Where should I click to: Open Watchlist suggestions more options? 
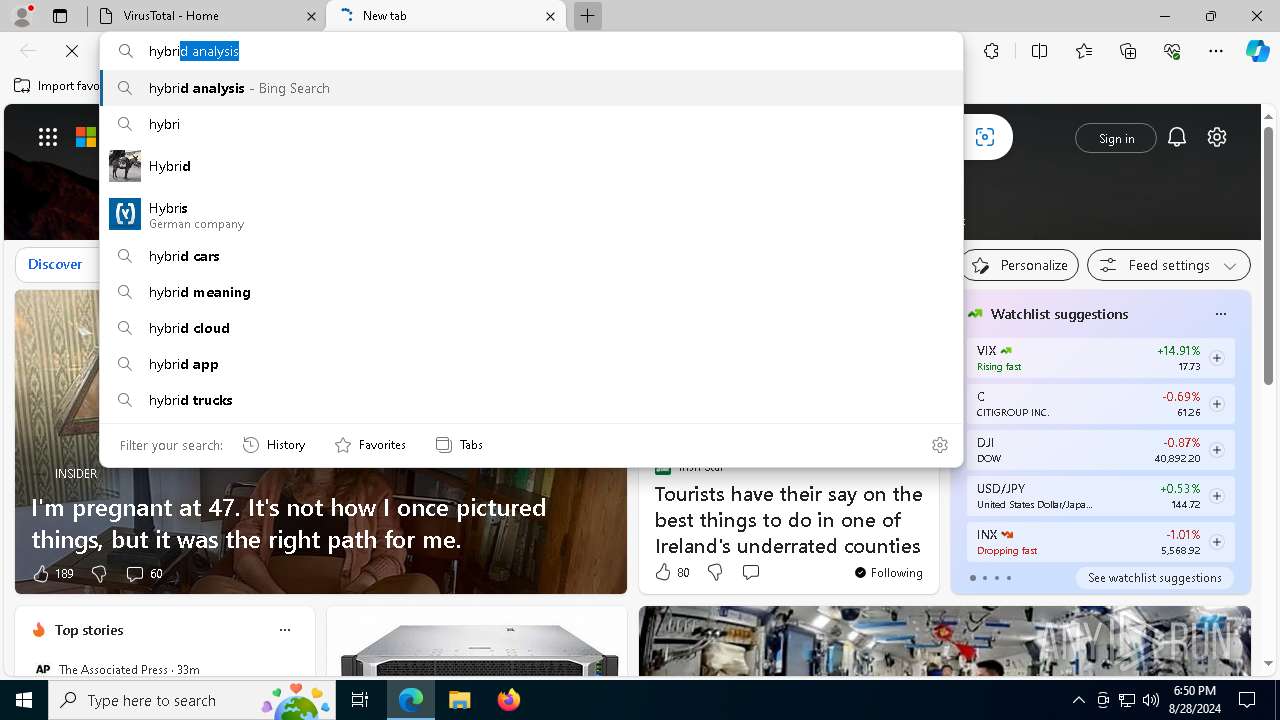tap(1220, 314)
